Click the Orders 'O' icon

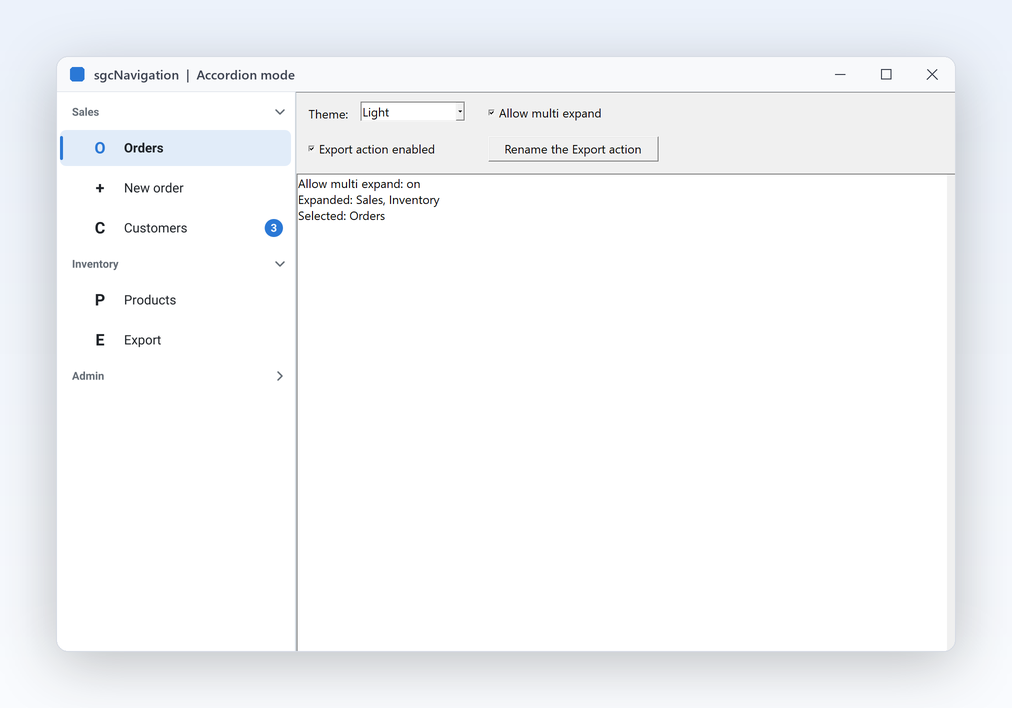coord(99,148)
